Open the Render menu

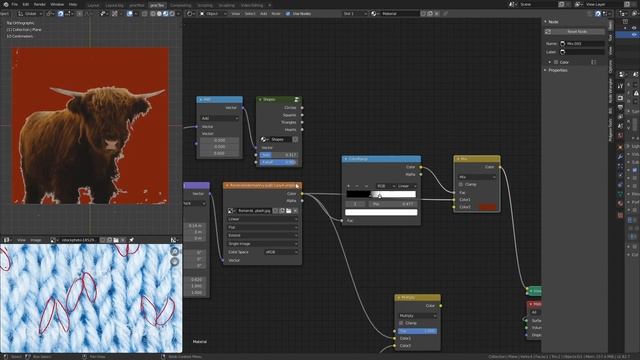point(40,4)
